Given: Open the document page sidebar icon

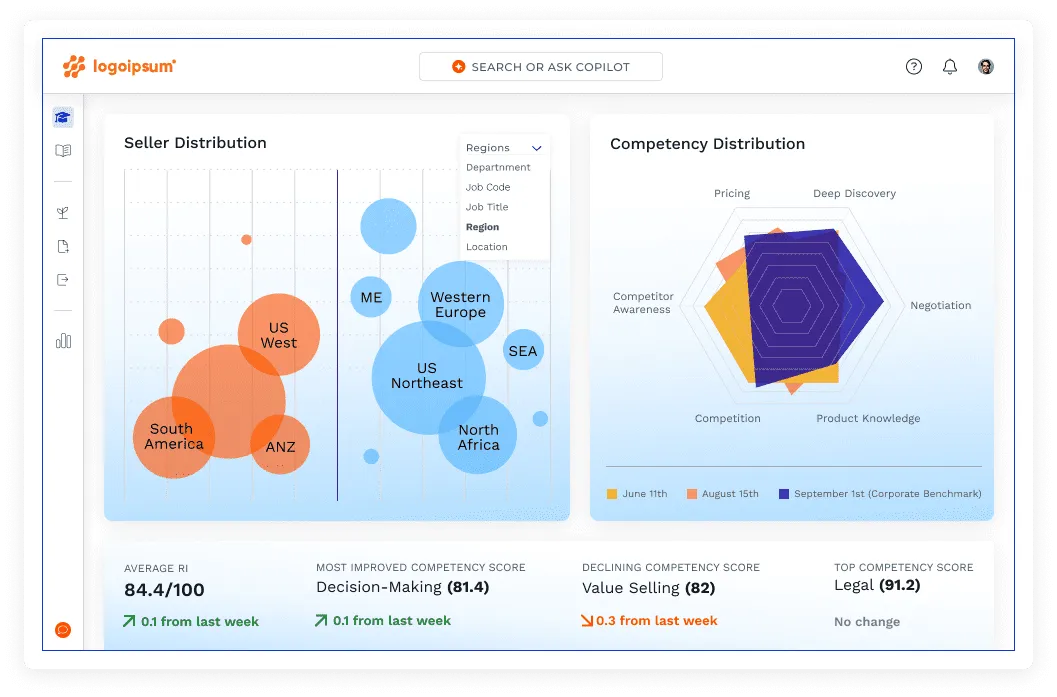Looking at the screenshot, I should pos(63,247).
